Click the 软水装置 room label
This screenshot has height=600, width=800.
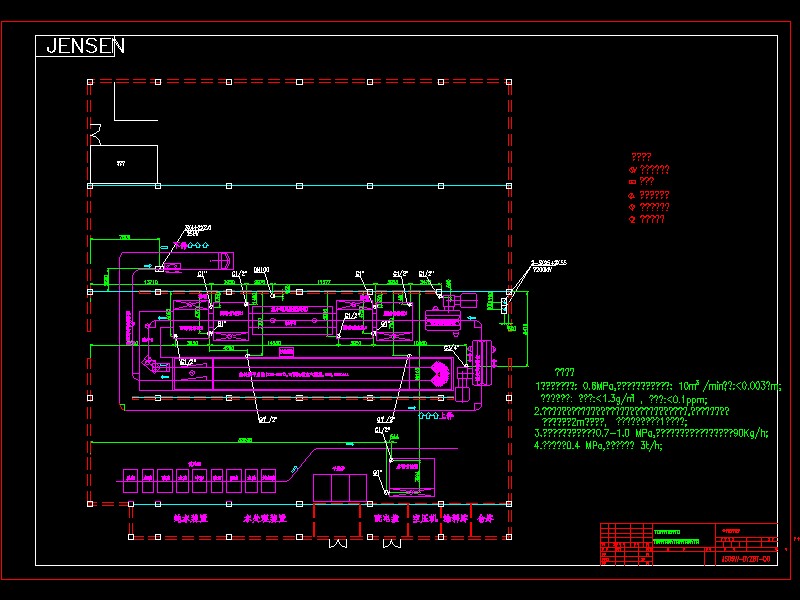click(x=190, y=518)
